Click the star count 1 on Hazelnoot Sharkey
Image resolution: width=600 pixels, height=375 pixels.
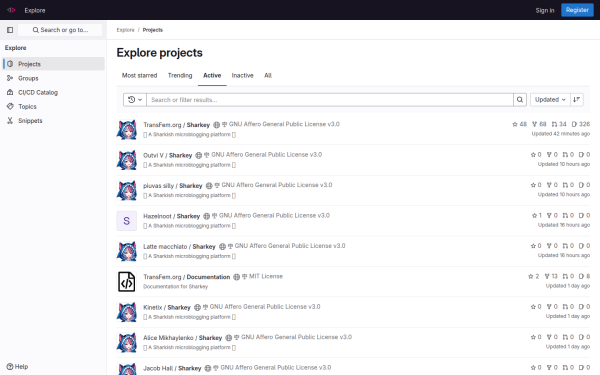[536, 215]
